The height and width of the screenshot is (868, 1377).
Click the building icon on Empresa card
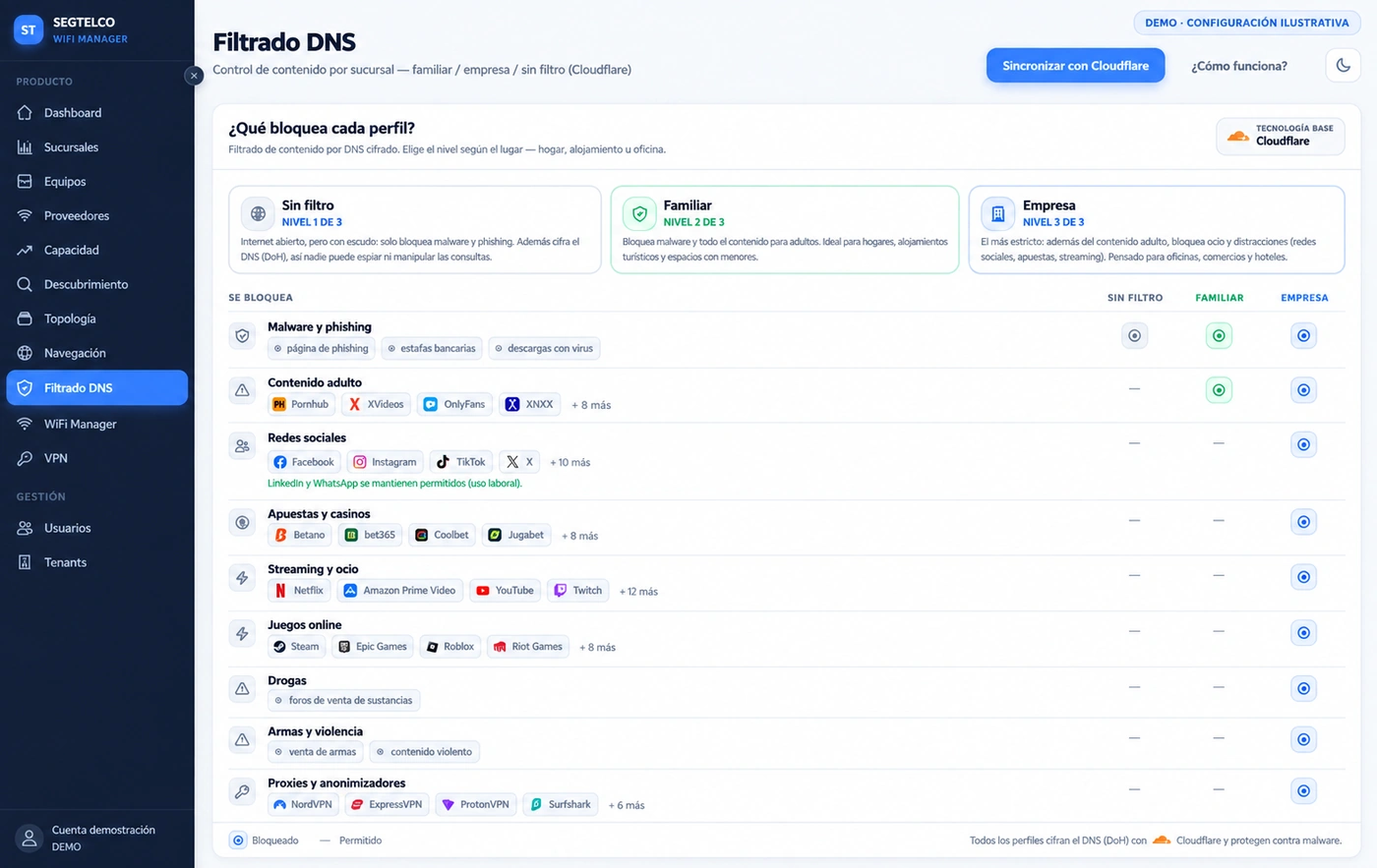click(997, 213)
